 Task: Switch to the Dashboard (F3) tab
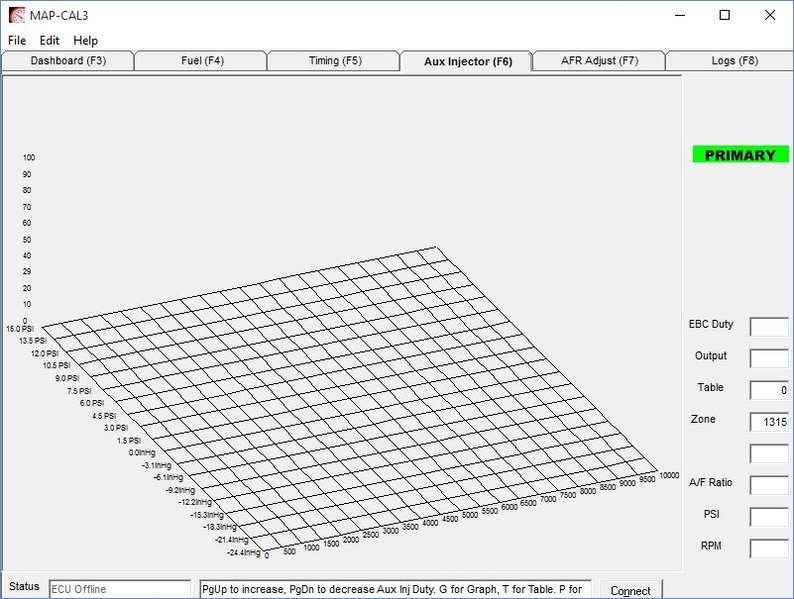[68, 61]
